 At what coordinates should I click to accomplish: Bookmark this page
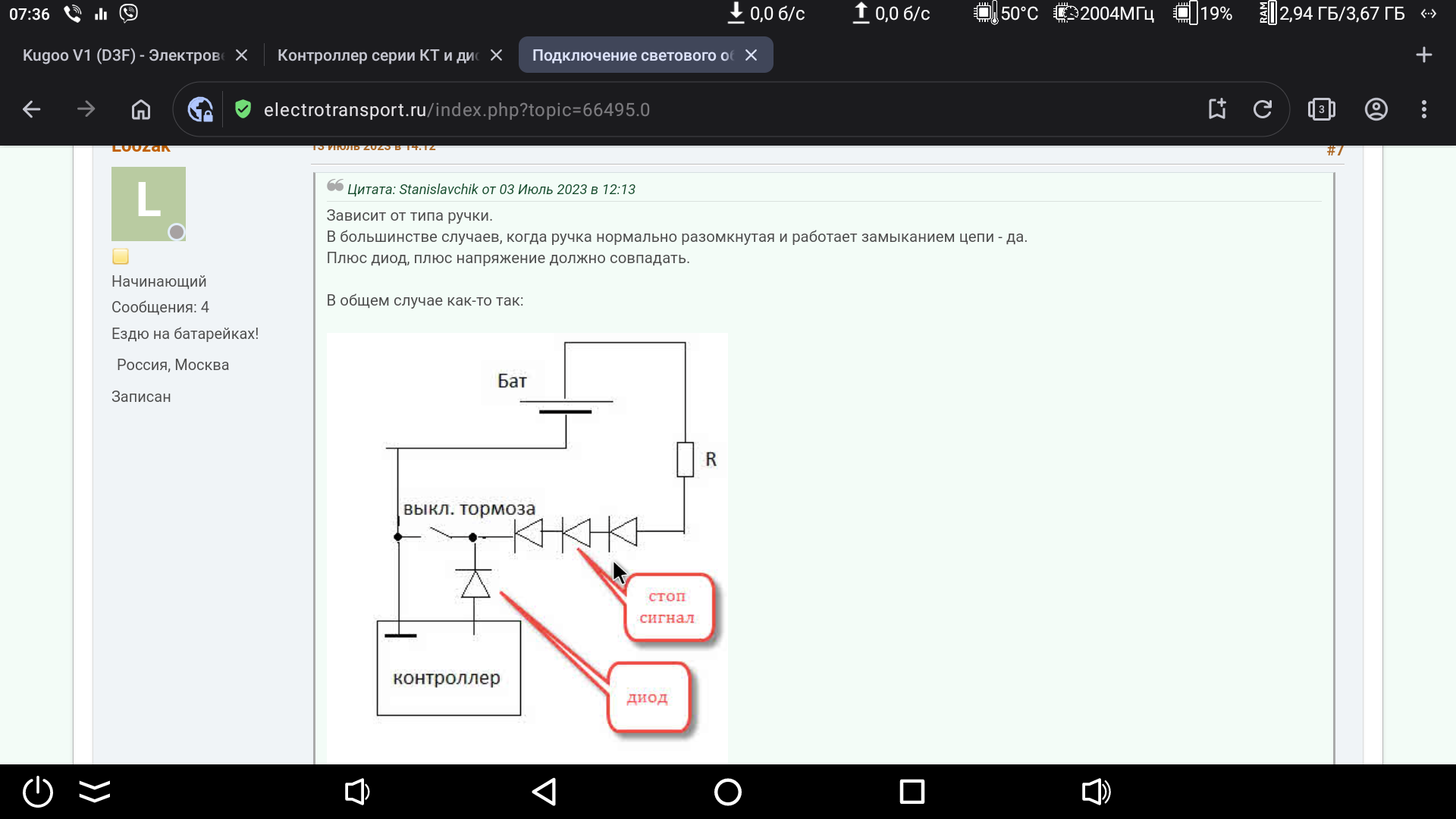pos(1217,109)
